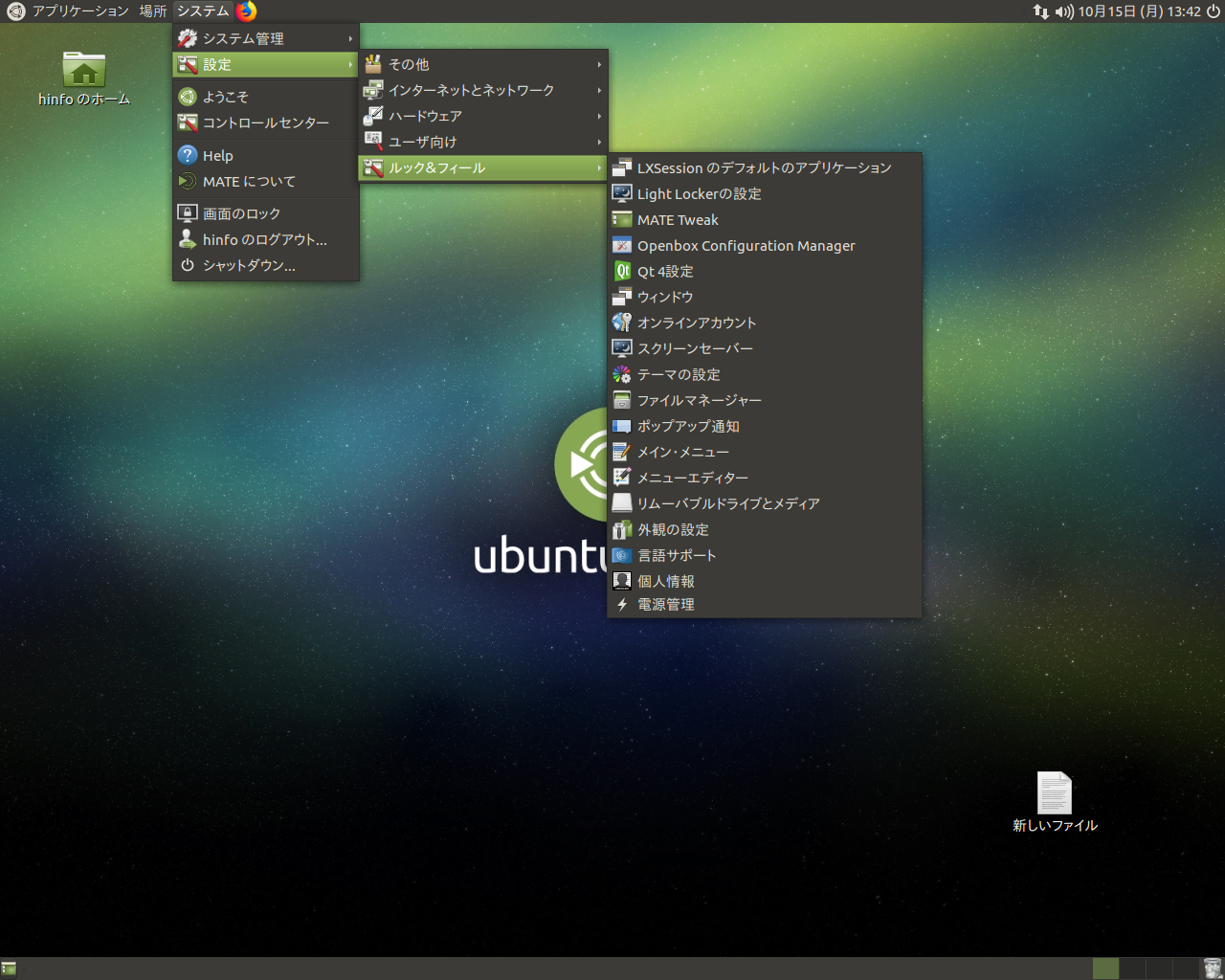
Task: Click the Openbox Configuration Manager icon
Action: [622, 245]
